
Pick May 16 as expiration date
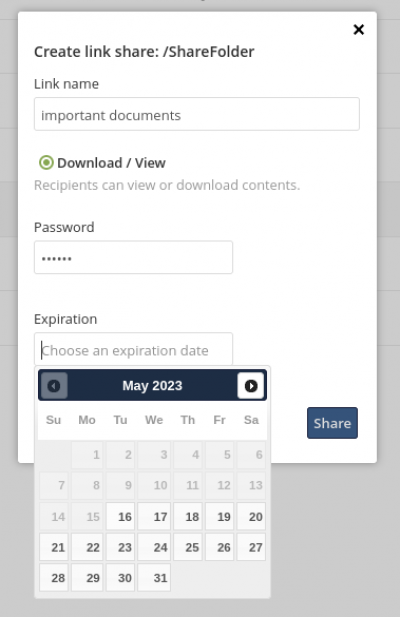point(120,516)
